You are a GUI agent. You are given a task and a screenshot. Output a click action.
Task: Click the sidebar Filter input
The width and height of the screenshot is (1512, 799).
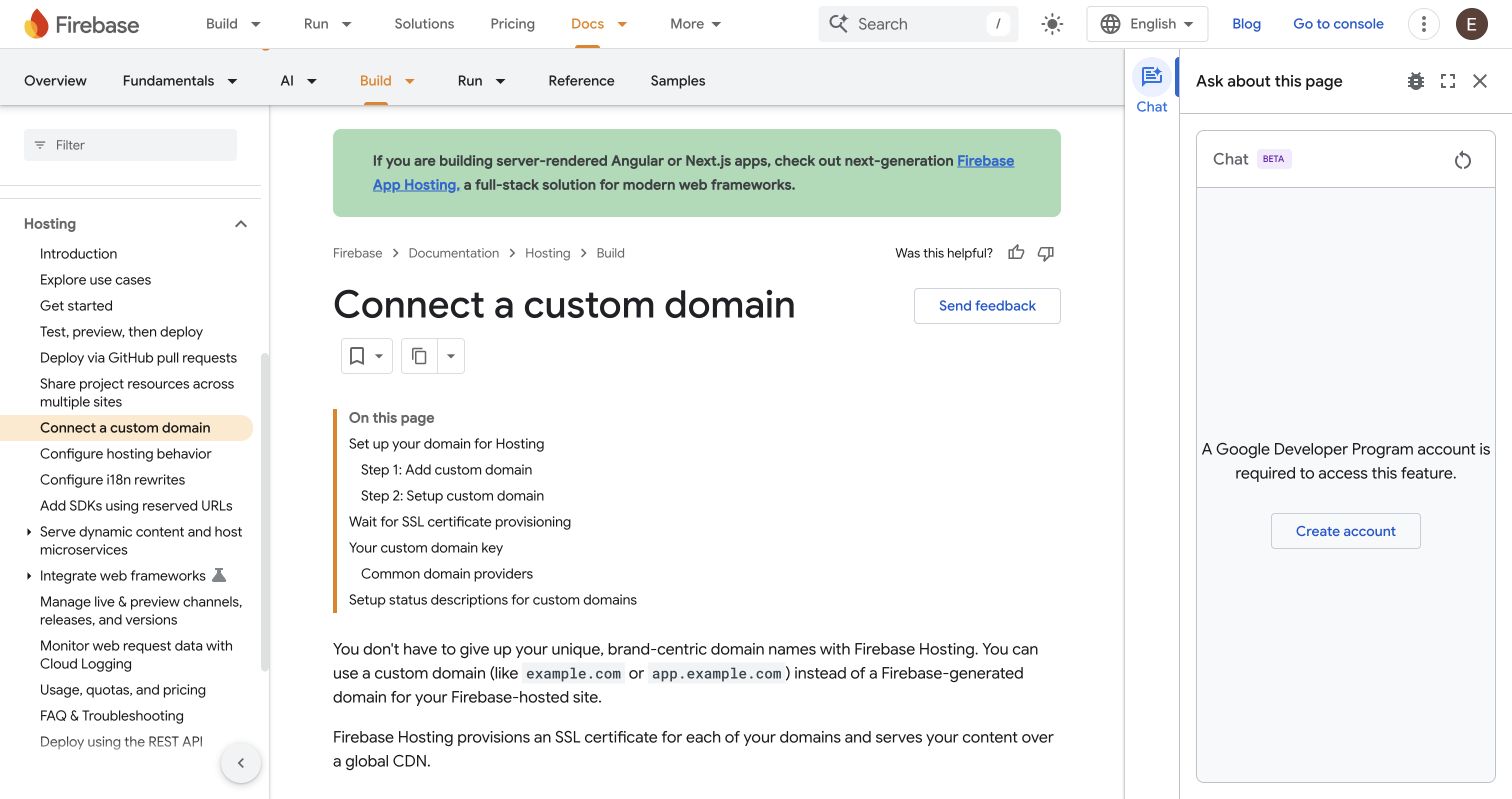tap(130, 145)
